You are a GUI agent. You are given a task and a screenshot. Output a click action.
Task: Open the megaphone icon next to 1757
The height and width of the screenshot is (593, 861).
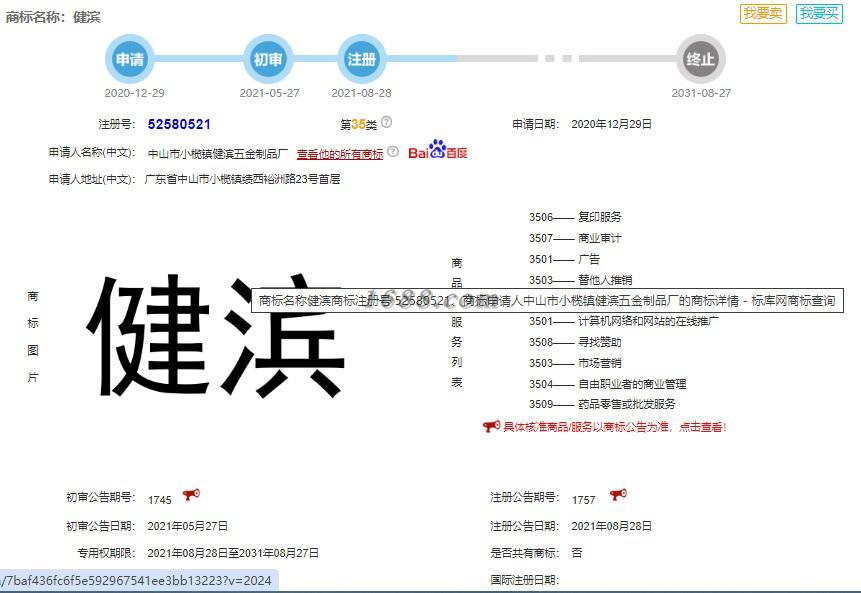click(x=618, y=495)
